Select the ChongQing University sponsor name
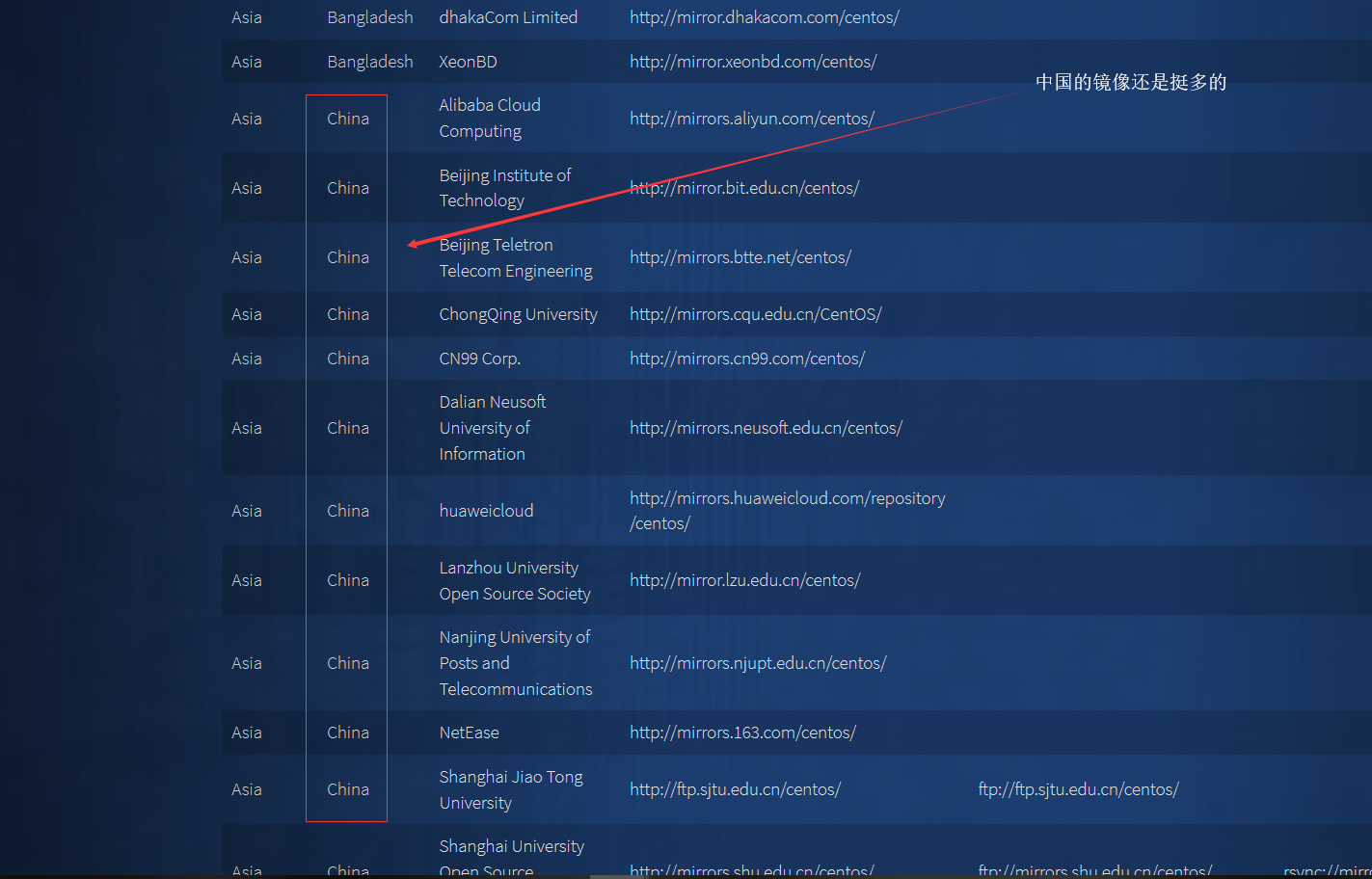The height and width of the screenshot is (879, 1372). point(518,314)
